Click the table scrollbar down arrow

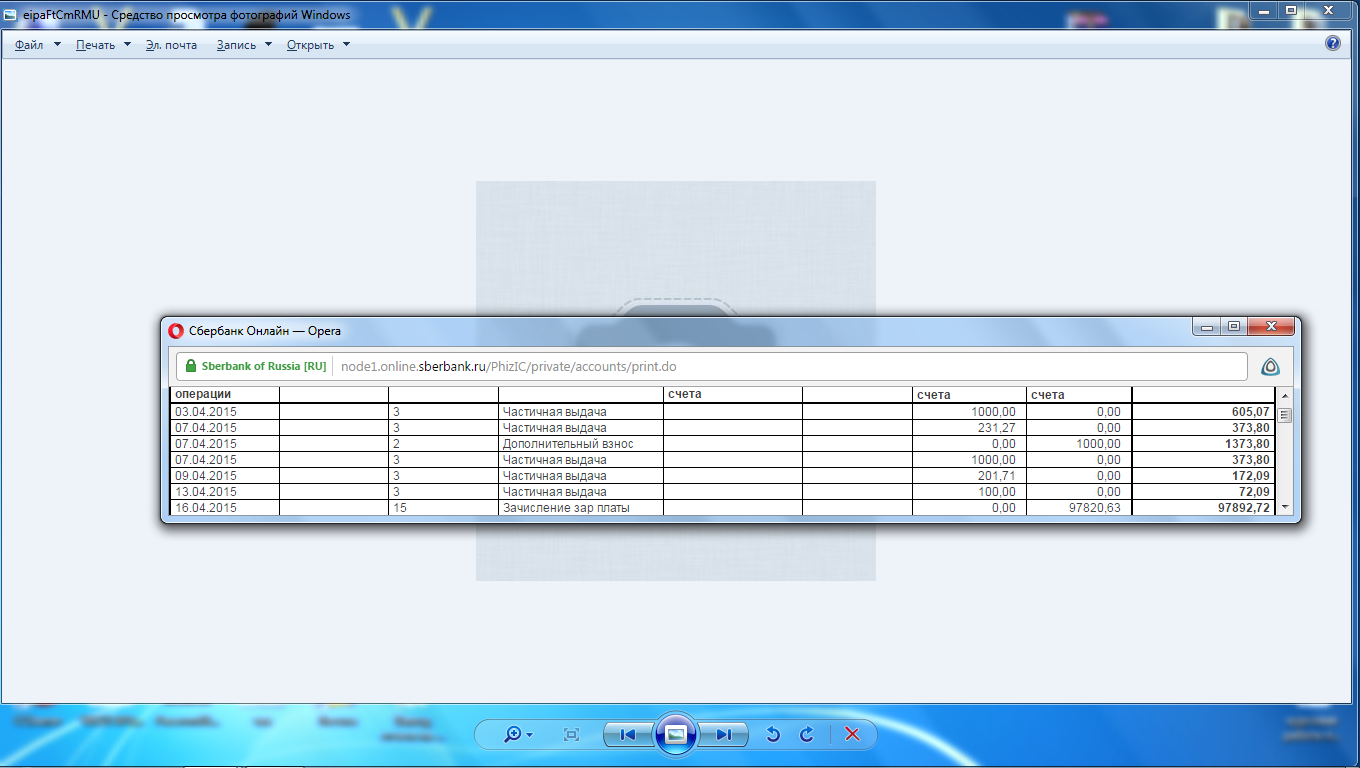pyautogui.click(x=1285, y=508)
